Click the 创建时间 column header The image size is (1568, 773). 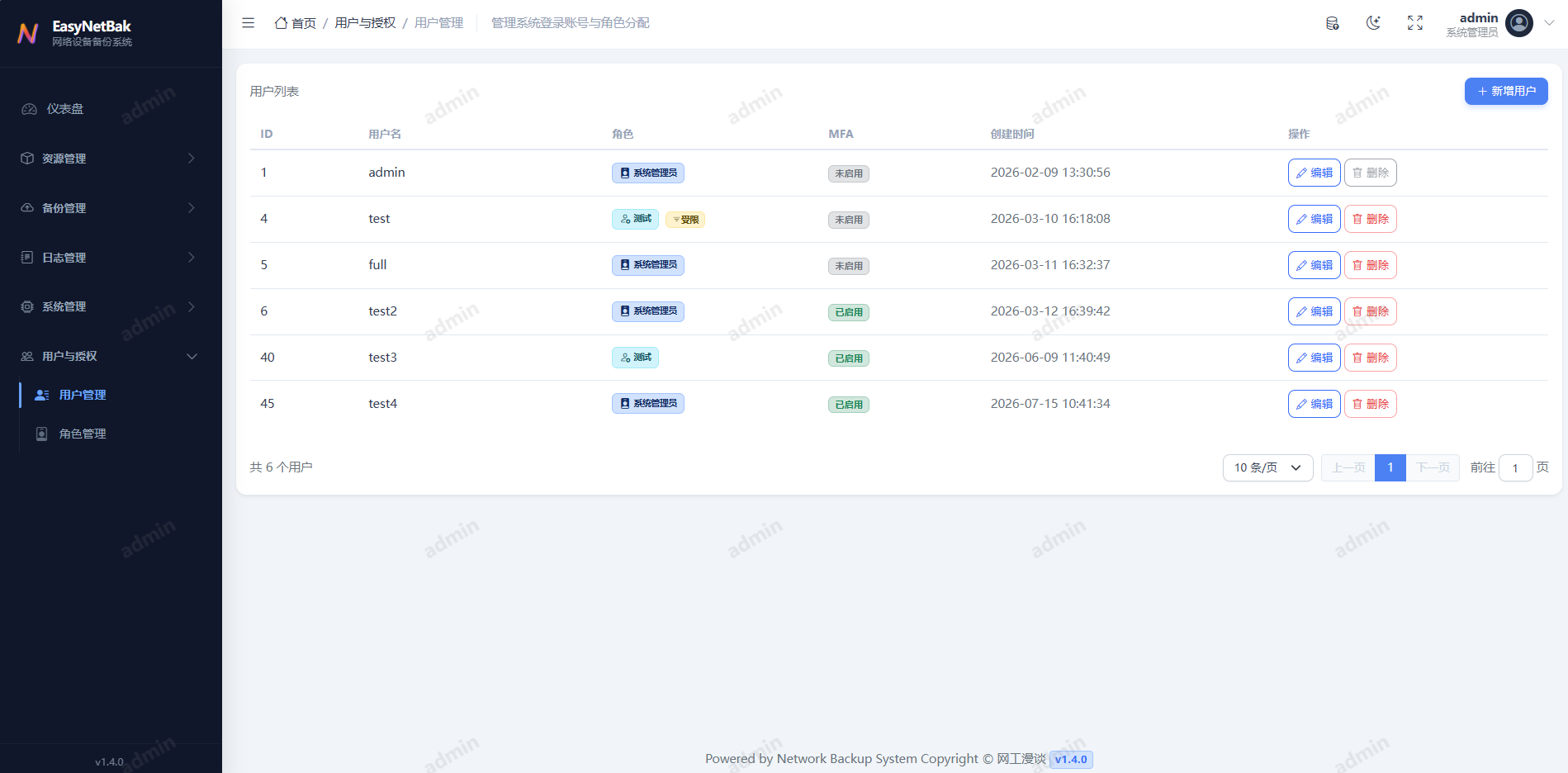click(x=1012, y=134)
